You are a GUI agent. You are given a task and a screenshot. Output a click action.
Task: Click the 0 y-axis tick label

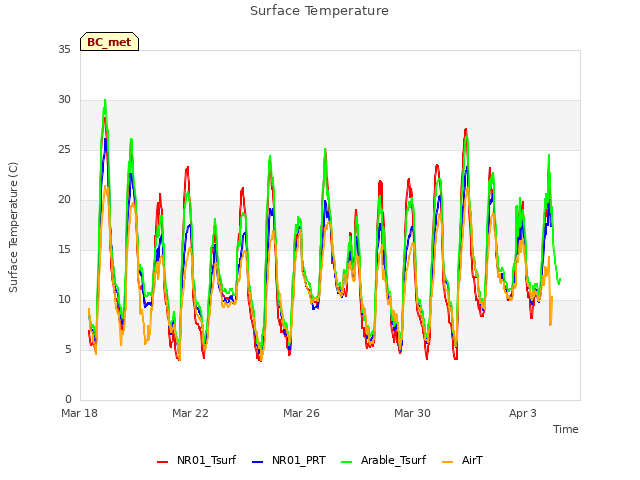68,400
